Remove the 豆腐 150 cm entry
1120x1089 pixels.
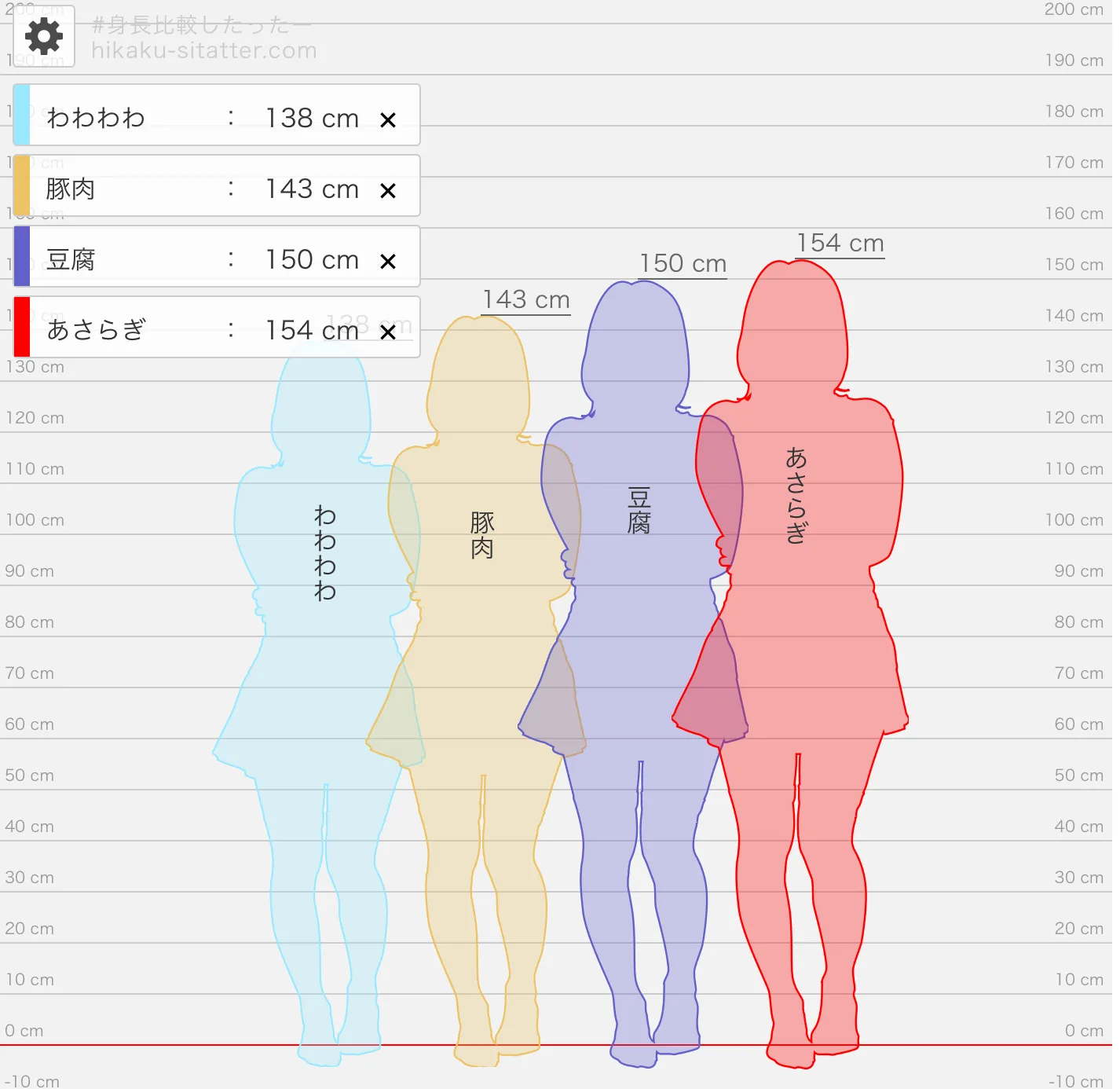click(x=387, y=261)
